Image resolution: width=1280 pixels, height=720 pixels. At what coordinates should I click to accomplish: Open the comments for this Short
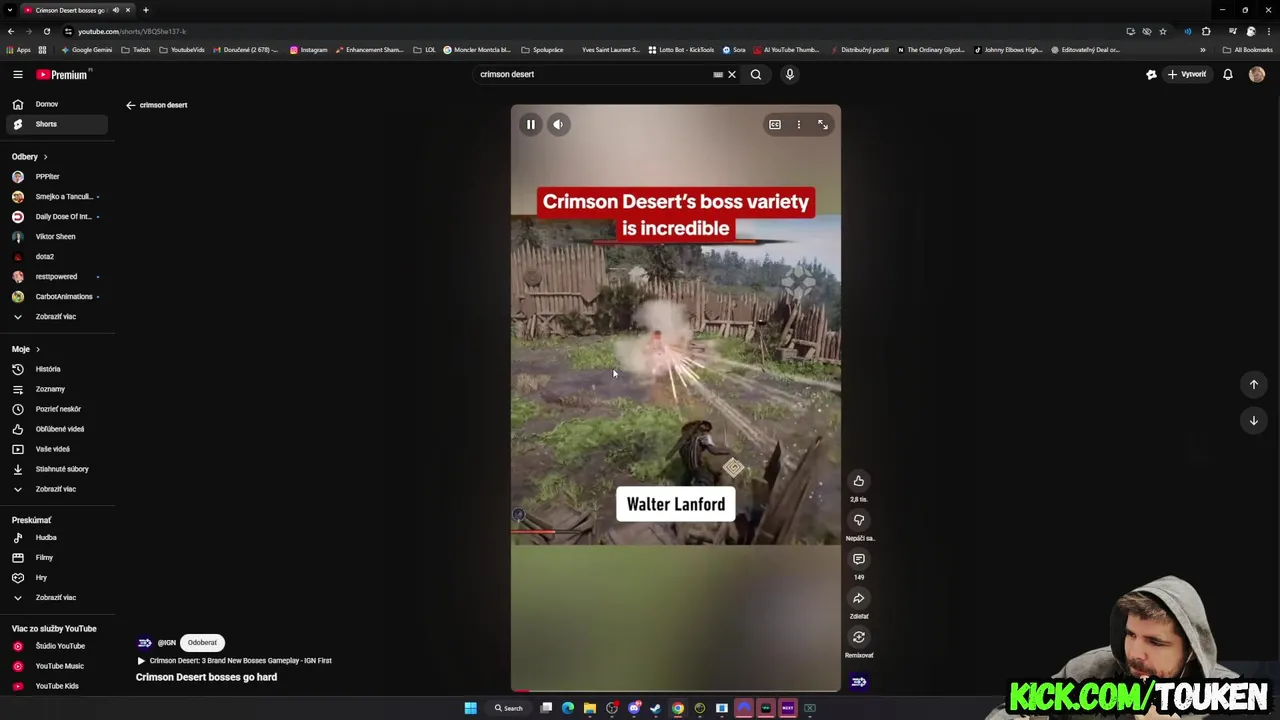pyautogui.click(x=859, y=559)
